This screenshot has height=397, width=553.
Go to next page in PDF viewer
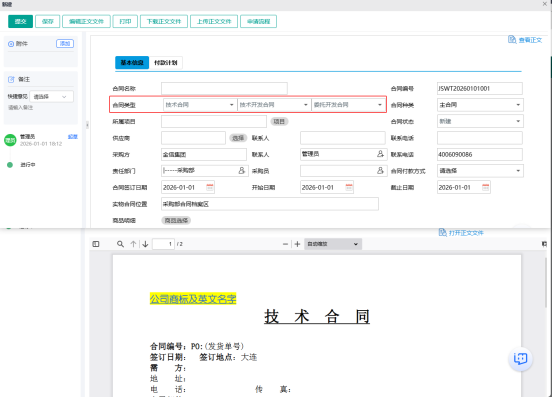point(145,244)
